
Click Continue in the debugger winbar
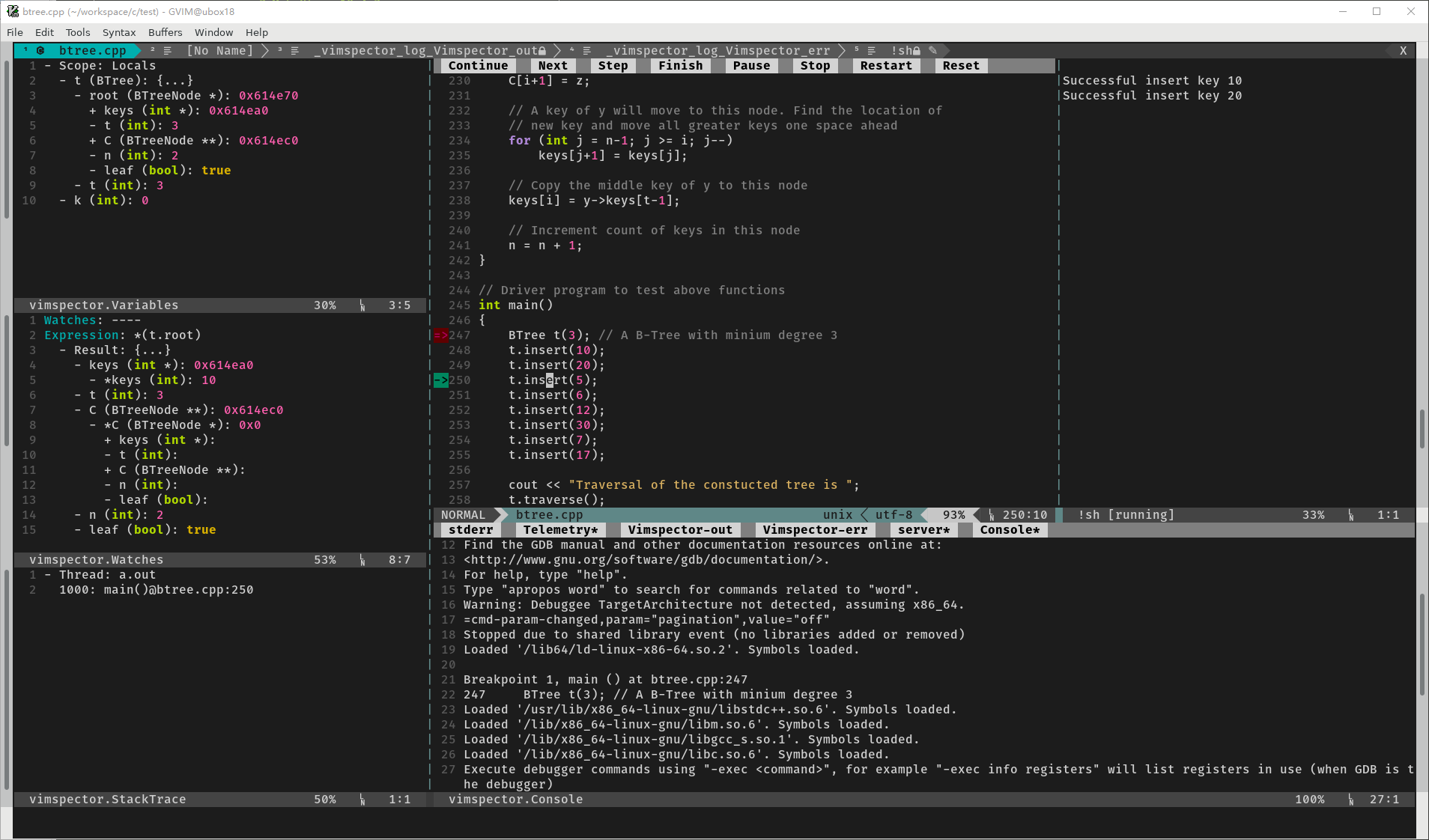click(478, 66)
